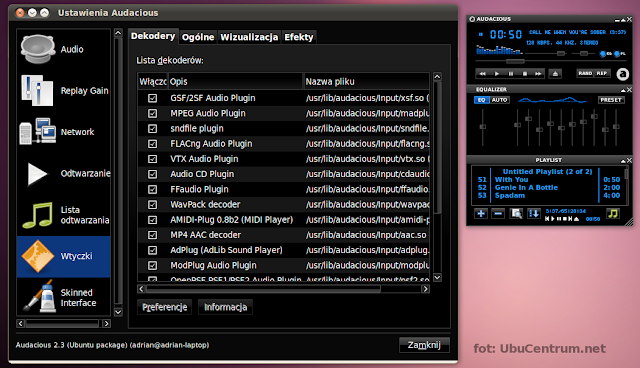Click previous track in Audacious player
The width and height of the screenshot is (640, 368).
tap(482, 73)
